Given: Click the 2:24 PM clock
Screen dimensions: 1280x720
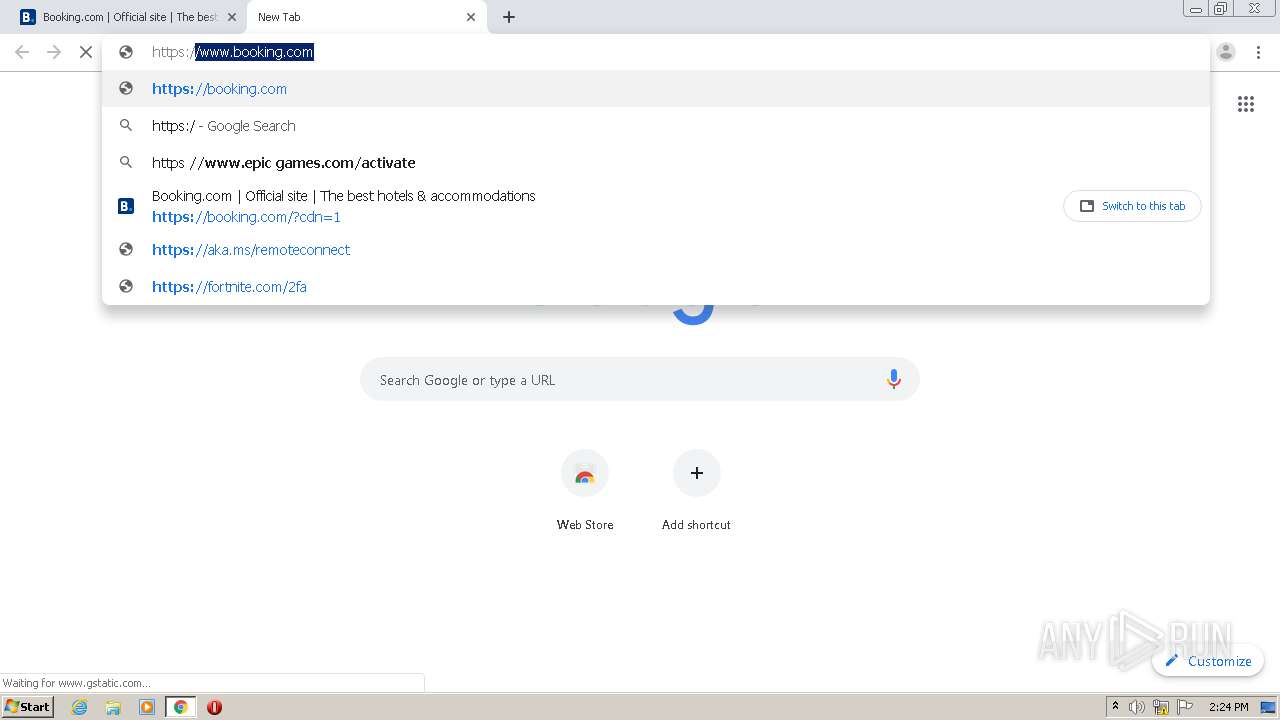Looking at the screenshot, I should (x=1229, y=707).
